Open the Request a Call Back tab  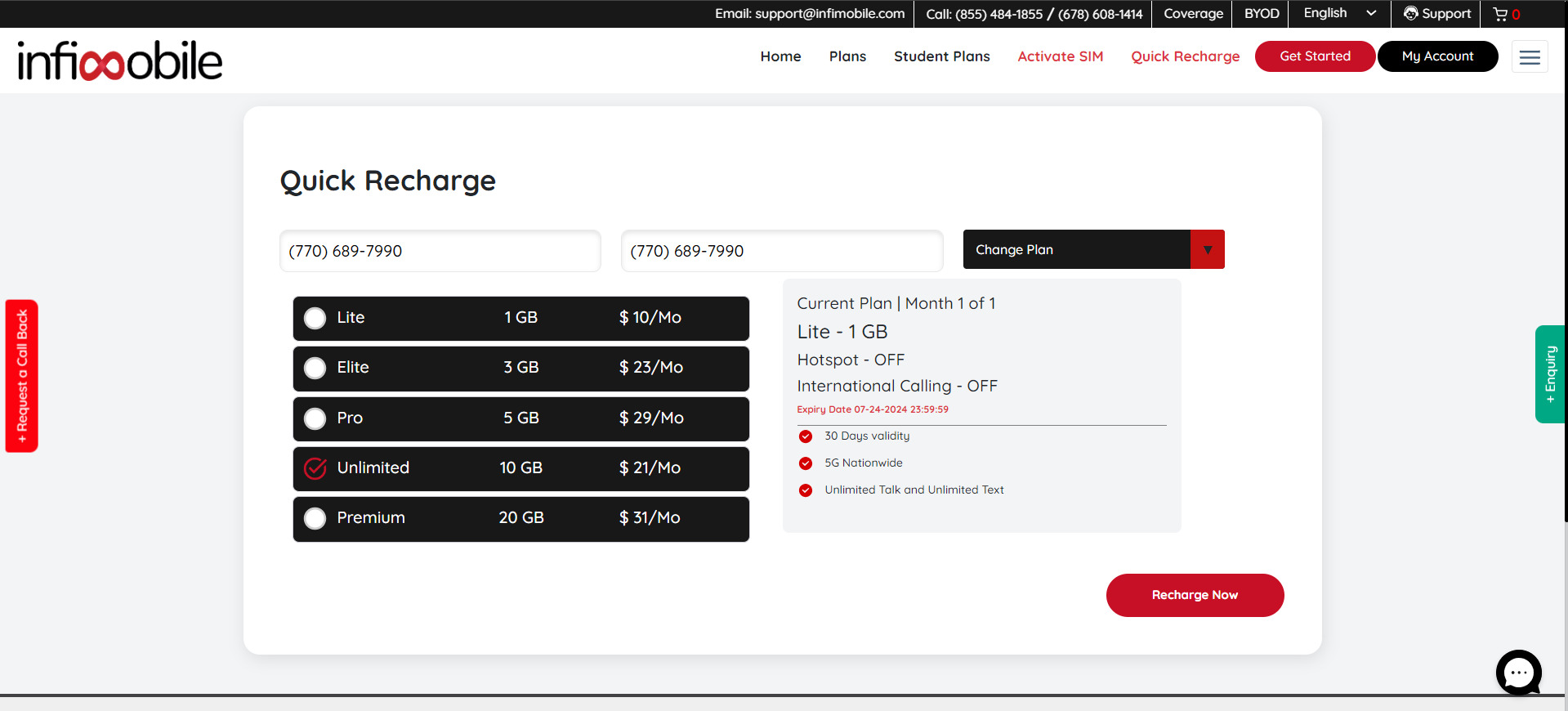pos(22,376)
